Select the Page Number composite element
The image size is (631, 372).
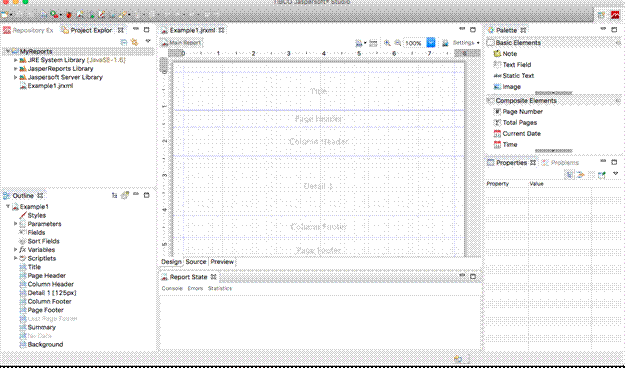point(518,112)
